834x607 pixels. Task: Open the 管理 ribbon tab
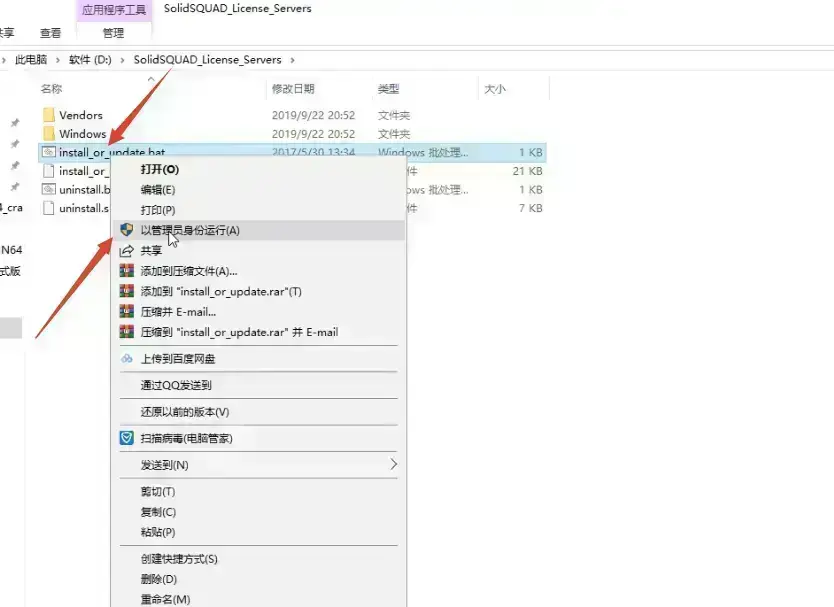[113, 33]
